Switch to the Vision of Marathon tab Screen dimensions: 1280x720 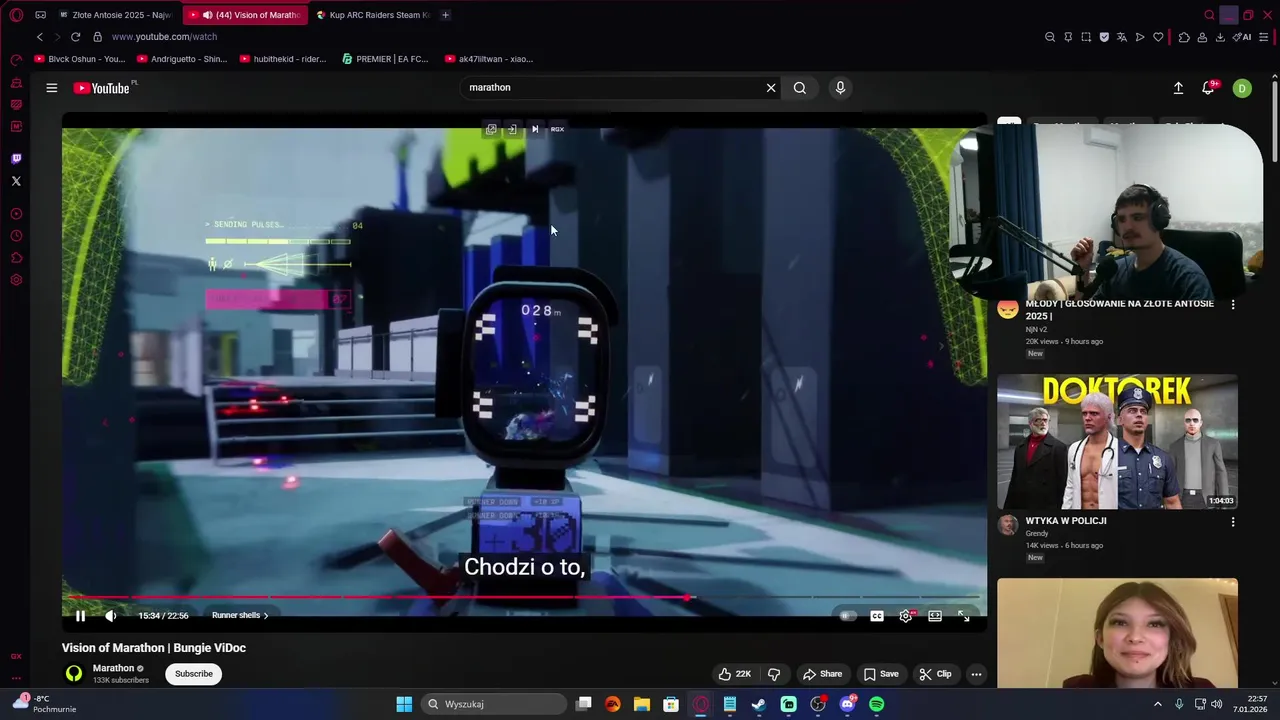coord(246,15)
